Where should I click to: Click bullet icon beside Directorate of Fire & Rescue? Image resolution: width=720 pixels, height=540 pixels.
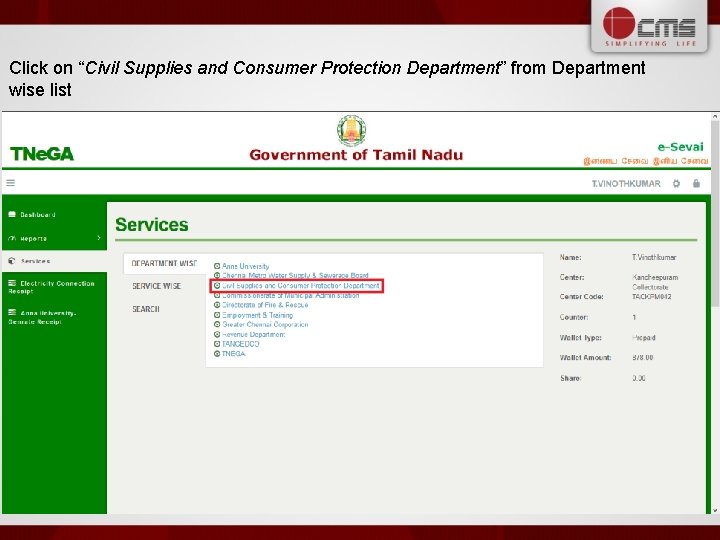217,305
